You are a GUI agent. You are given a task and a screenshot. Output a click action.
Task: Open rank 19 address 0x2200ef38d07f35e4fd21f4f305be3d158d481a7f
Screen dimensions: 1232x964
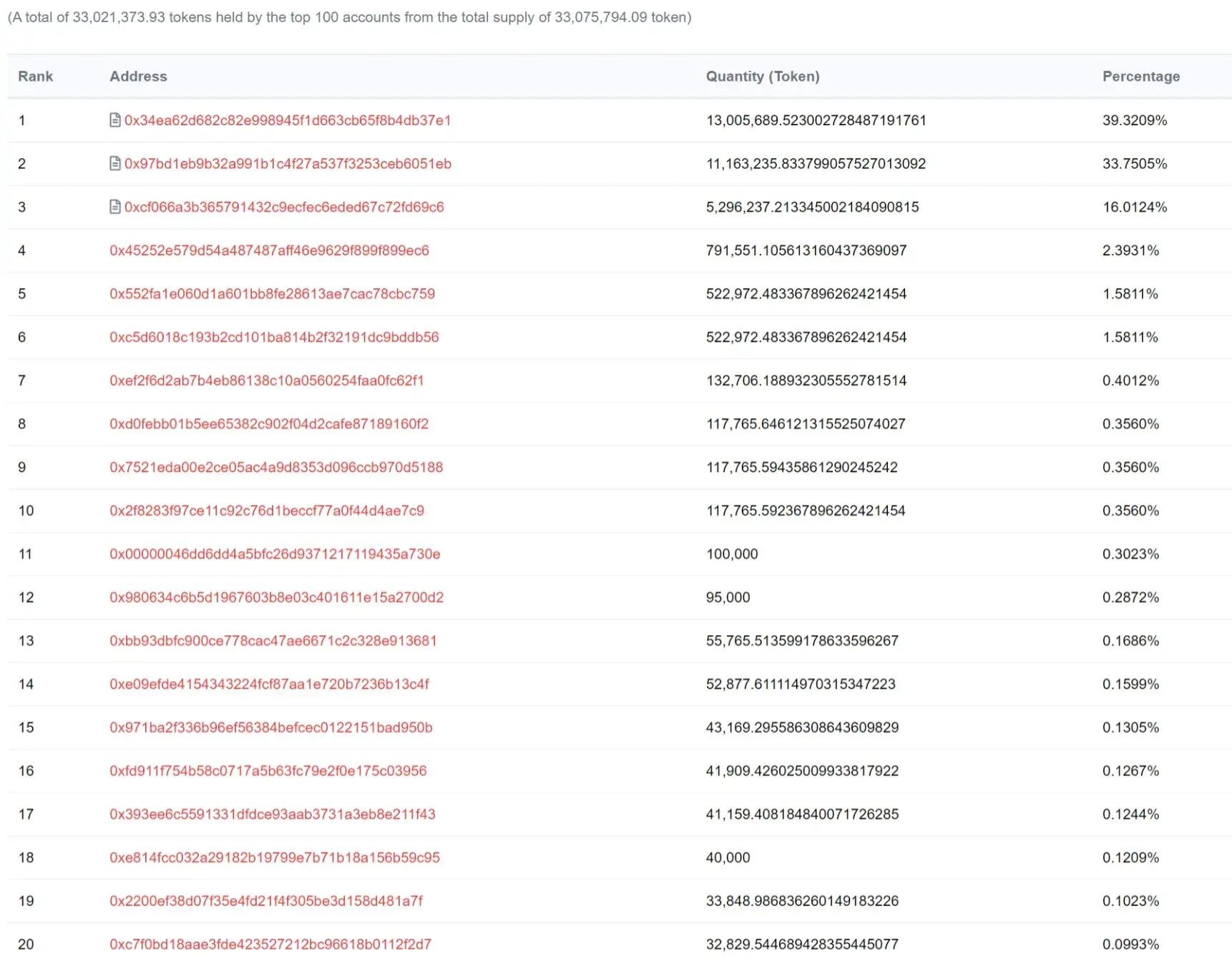(x=266, y=901)
